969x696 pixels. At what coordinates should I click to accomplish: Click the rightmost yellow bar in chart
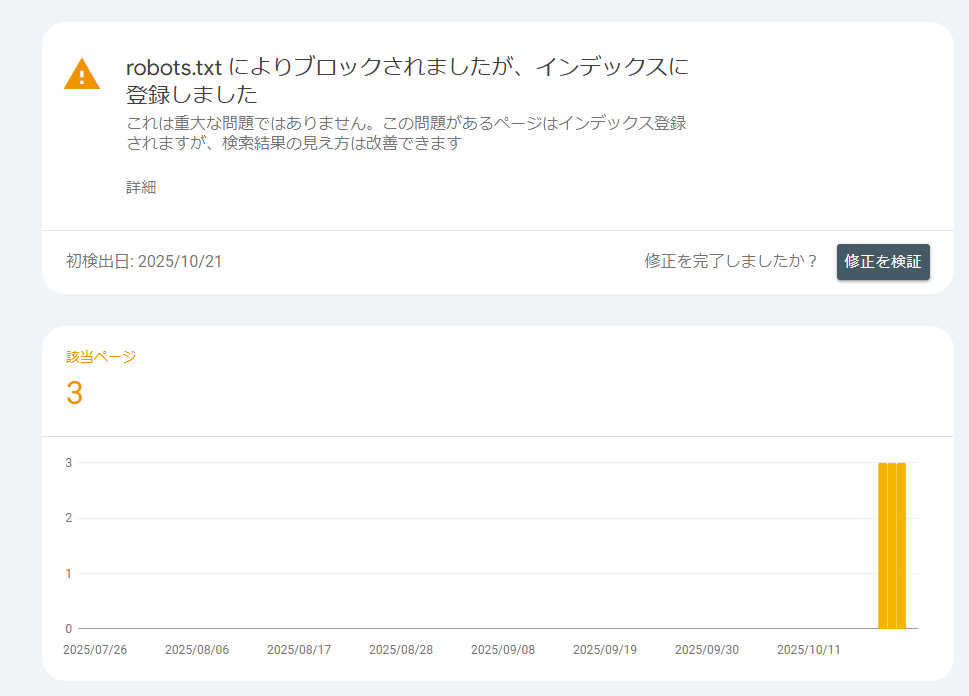point(901,546)
